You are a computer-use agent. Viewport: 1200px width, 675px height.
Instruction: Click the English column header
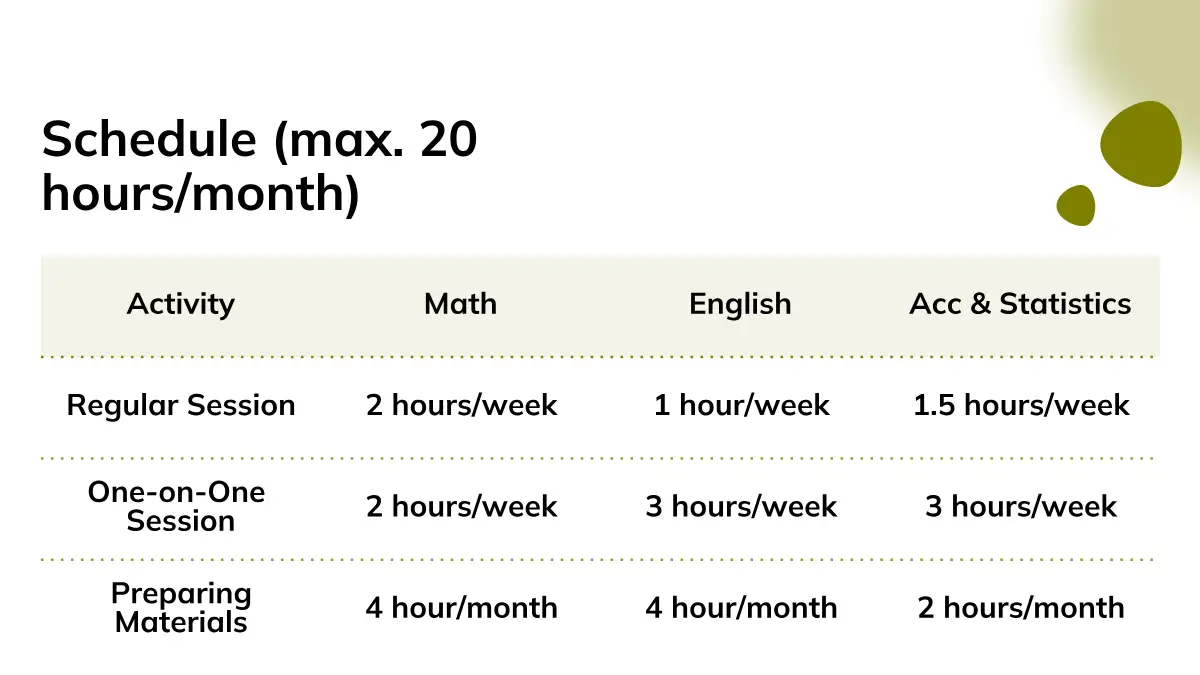[x=740, y=304]
